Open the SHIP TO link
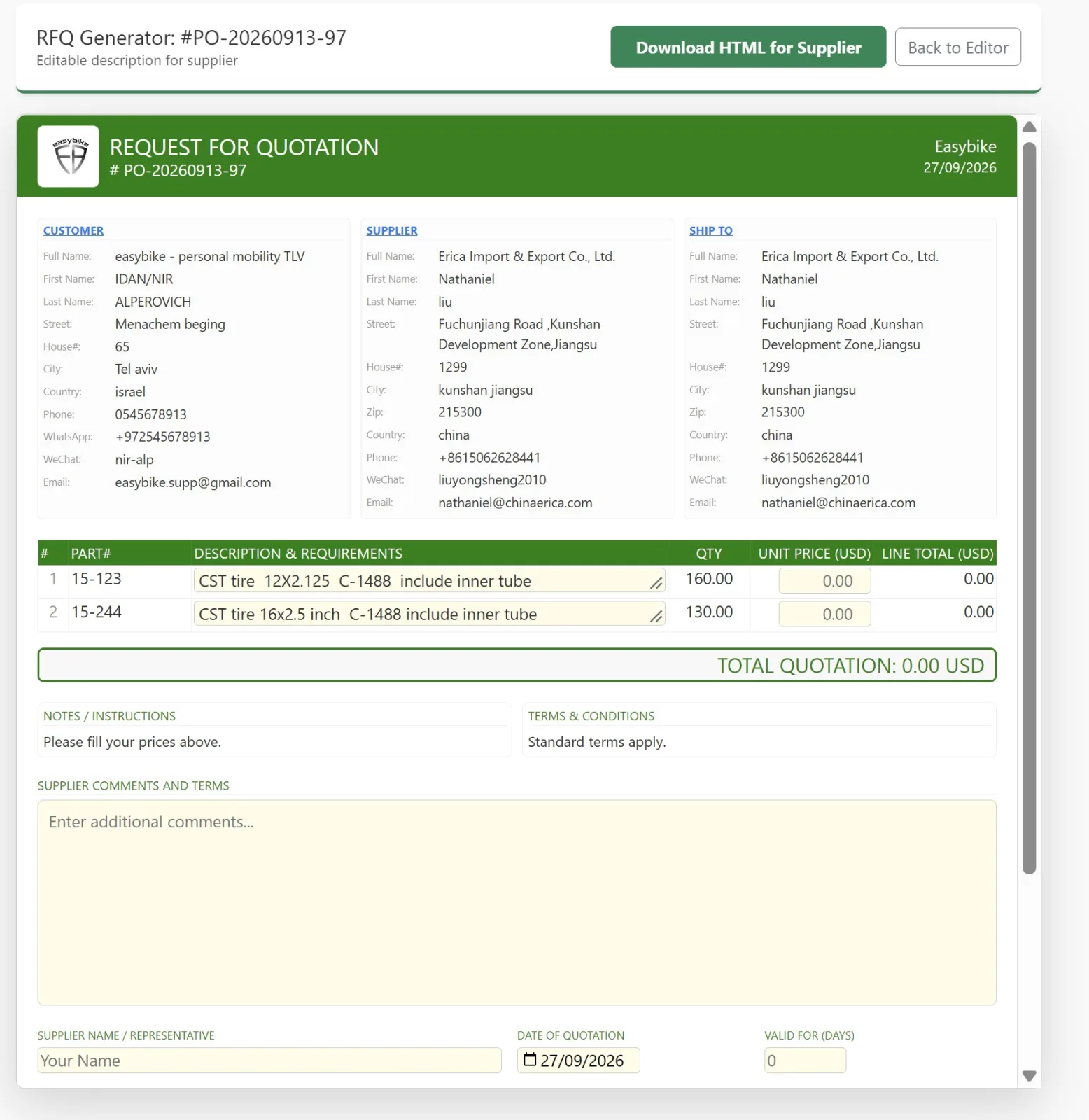 711,230
